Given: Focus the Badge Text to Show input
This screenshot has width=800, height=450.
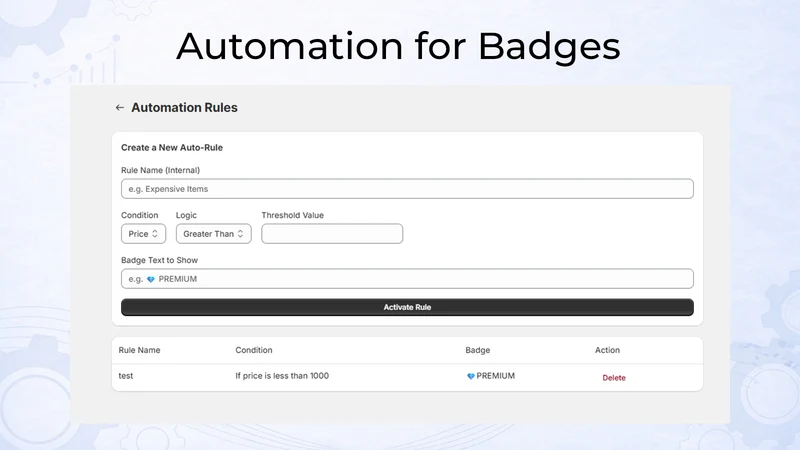Looking at the screenshot, I should coord(407,279).
